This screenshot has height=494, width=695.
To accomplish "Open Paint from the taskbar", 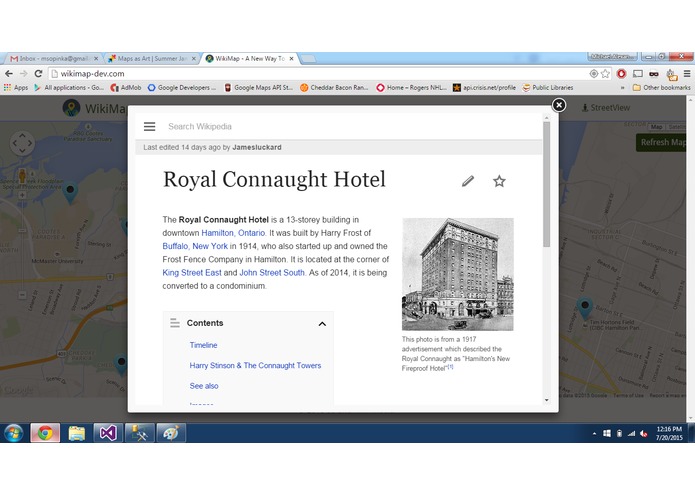I will click(171, 433).
